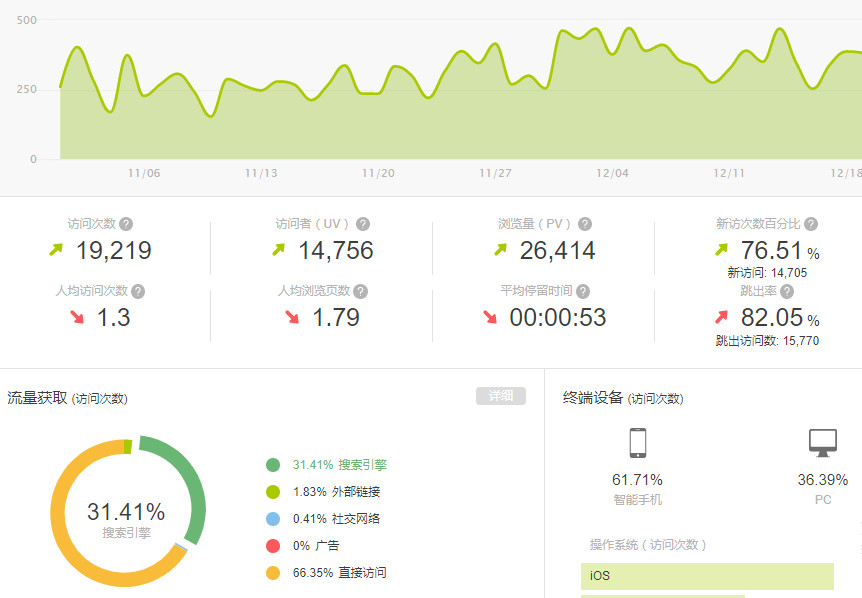The height and width of the screenshot is (598, 862).
Task: Click the green up arrow next to 26,414
Action: point(500,250)
